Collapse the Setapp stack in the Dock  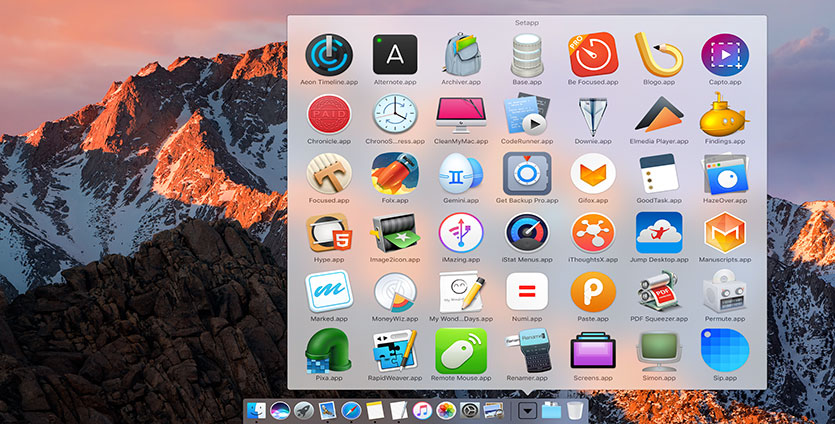pyautogui.click(x=528, y=410)
